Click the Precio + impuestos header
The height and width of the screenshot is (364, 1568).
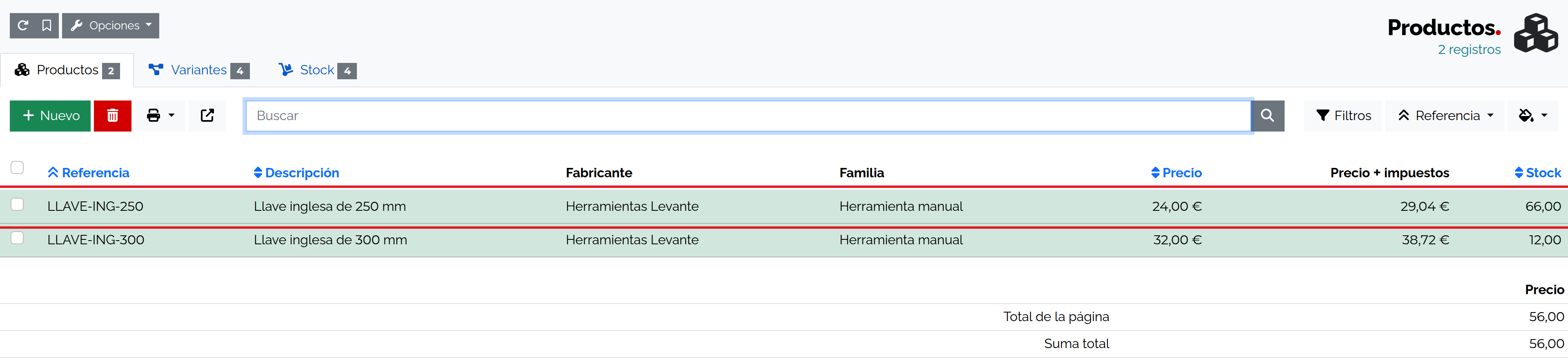click(1390, 173)
